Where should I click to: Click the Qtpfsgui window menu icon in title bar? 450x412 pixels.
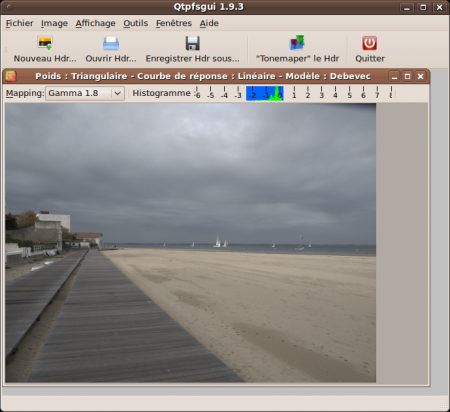point(10,7)
